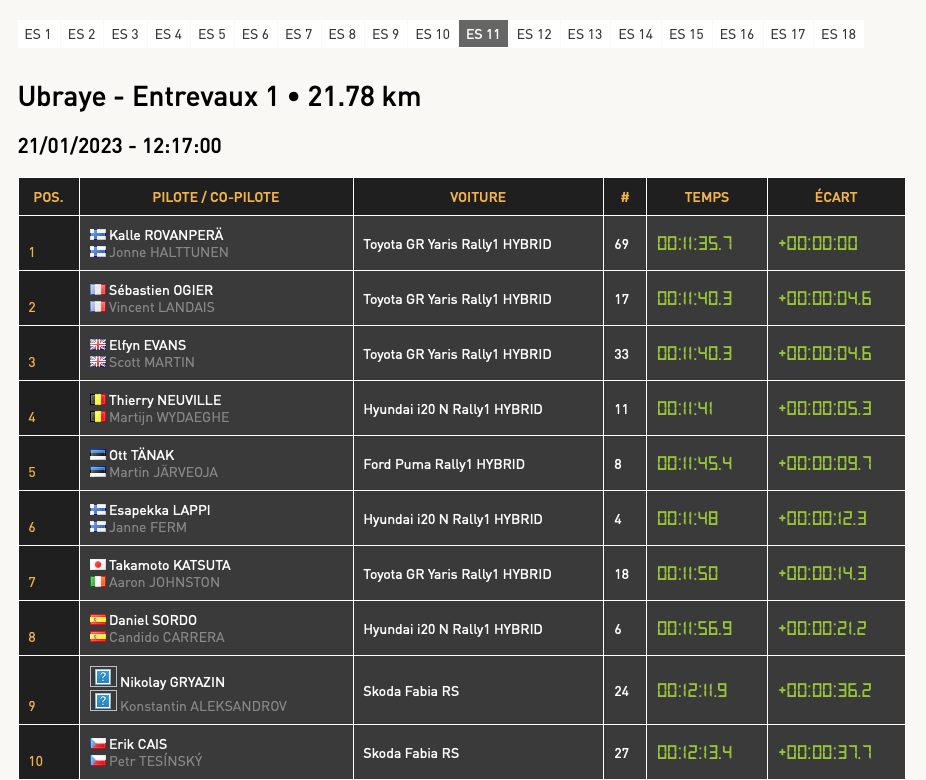Click the Belgian flag beside Martijn WYDAEGHE

click(x=98, y=416)
